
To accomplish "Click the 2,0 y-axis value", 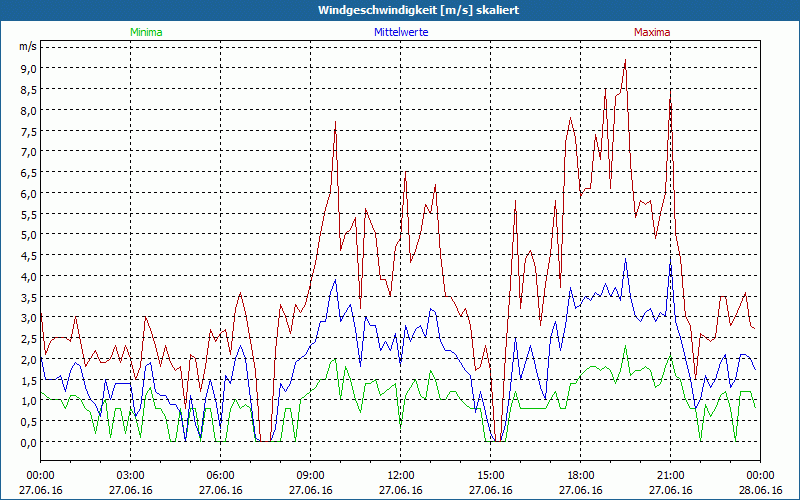I will [x=29, y=359].
